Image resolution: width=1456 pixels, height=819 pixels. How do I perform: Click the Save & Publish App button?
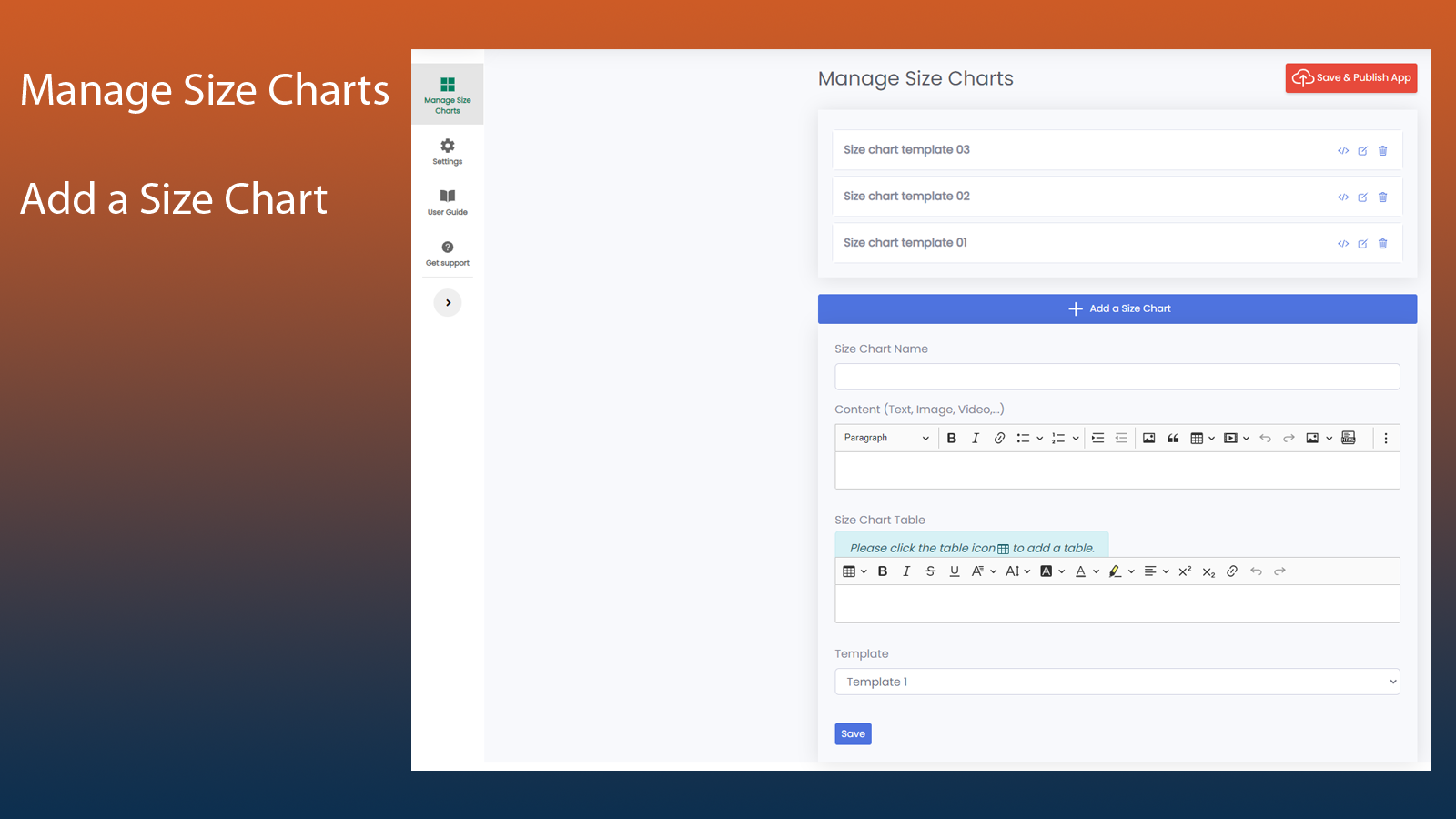(x=1350, y=78)
